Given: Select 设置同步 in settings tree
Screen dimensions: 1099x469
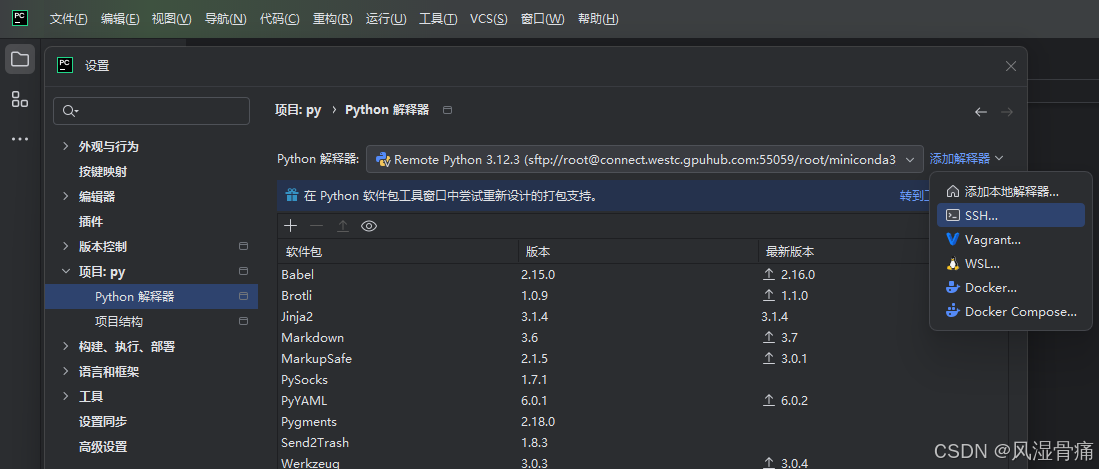Looking at the screenshot, I should [x=103, y=421].
